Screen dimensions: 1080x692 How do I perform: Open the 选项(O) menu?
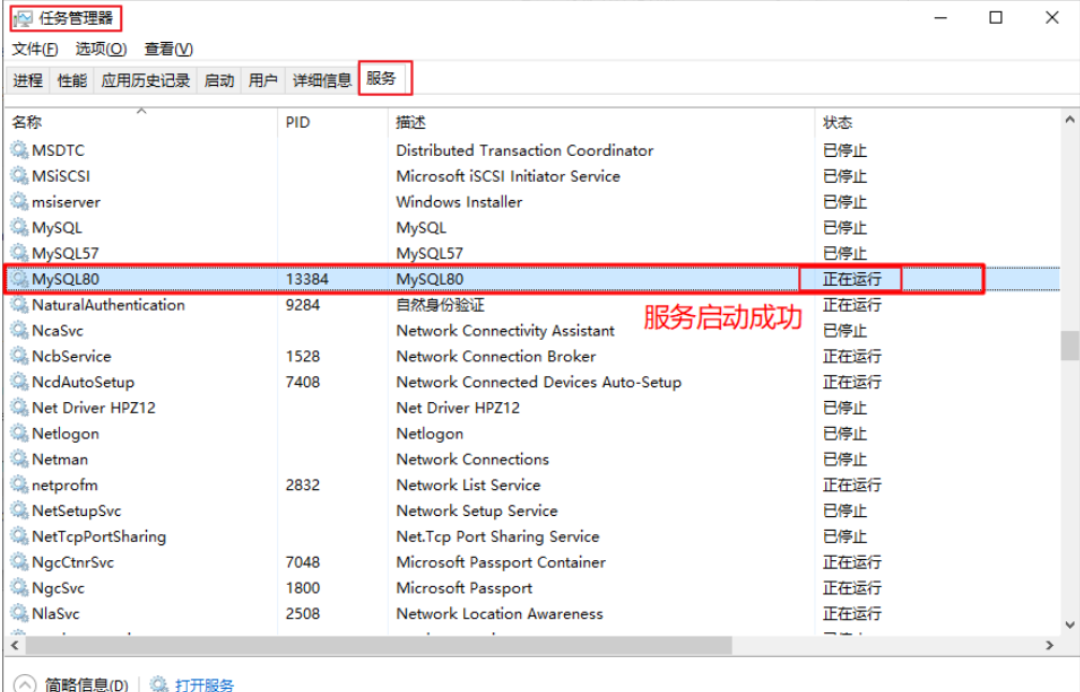pos(101,49)
